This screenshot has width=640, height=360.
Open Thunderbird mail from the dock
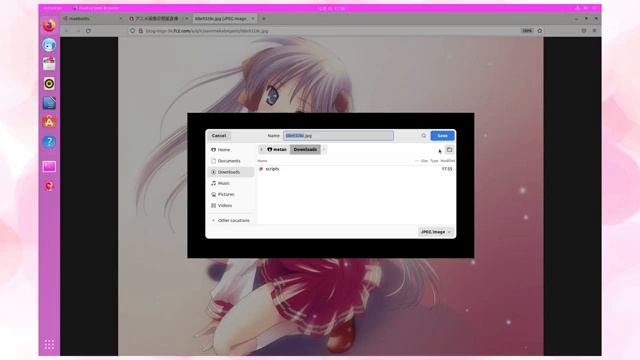49,44
